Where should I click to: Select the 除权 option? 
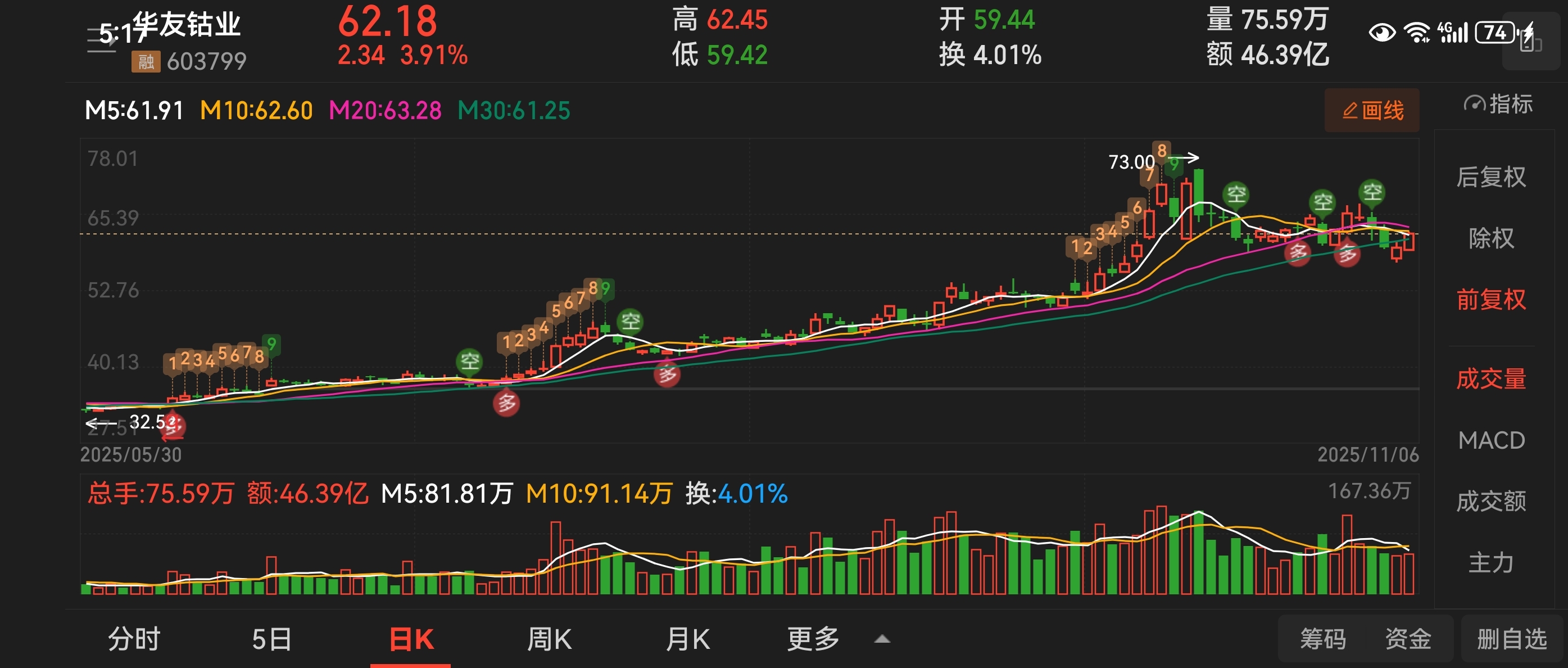click(x=1490, y=238)
